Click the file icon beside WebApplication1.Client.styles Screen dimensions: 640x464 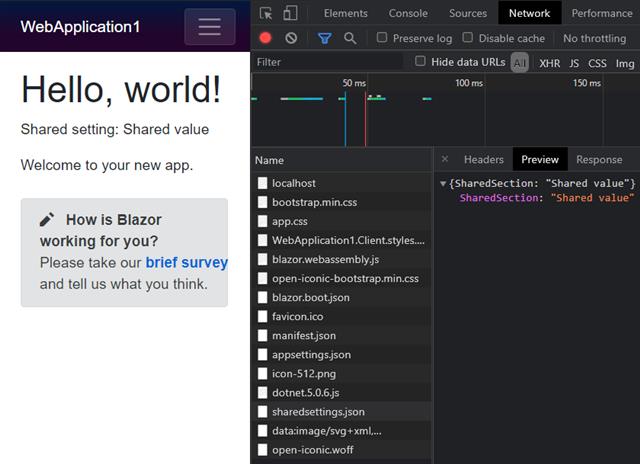(x=262, y=240)
